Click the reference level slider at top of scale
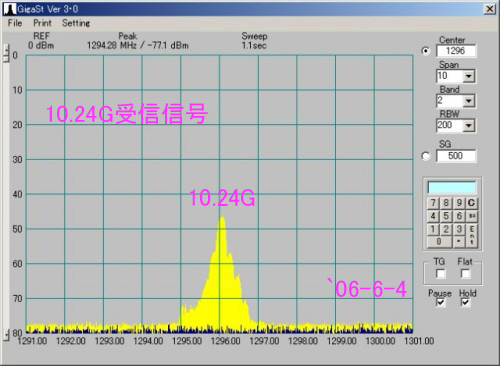Viewport: 500px width, 366px height. click(6, 53)
